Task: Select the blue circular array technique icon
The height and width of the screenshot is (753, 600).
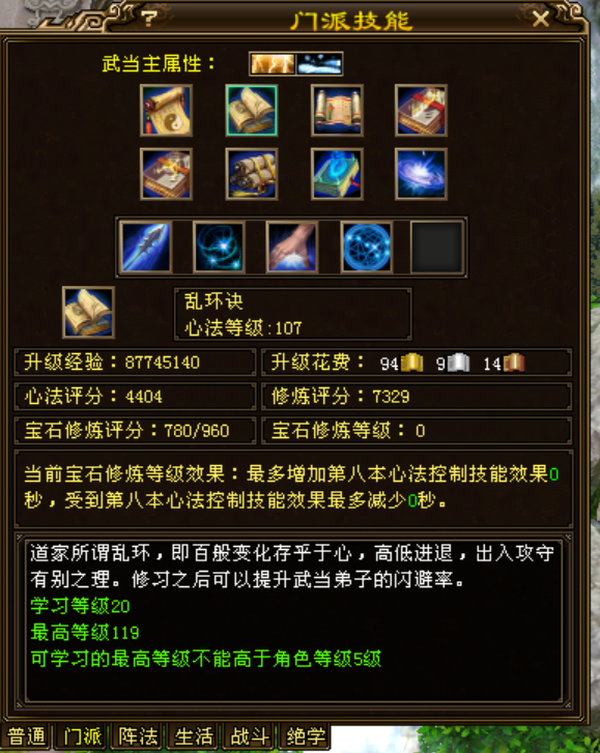Action: click(366, 247)
